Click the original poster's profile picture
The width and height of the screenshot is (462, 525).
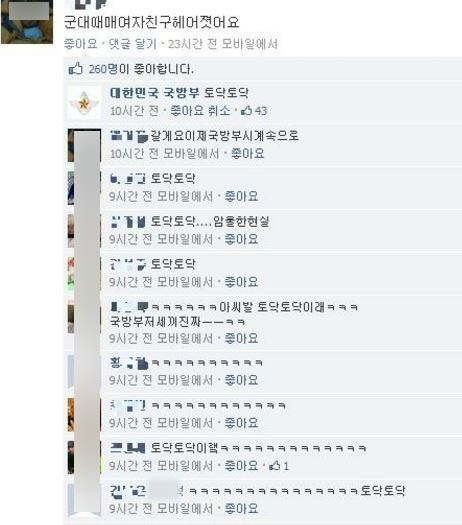pyautogui.click(x=27, y=22)
